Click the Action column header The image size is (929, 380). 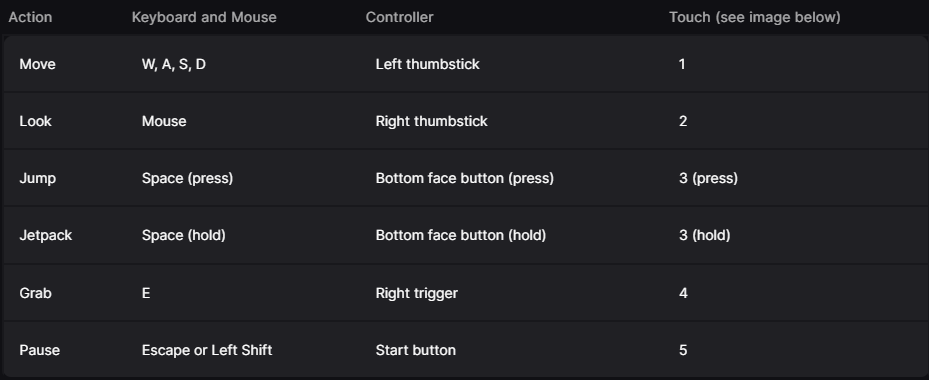click(30, 17)
